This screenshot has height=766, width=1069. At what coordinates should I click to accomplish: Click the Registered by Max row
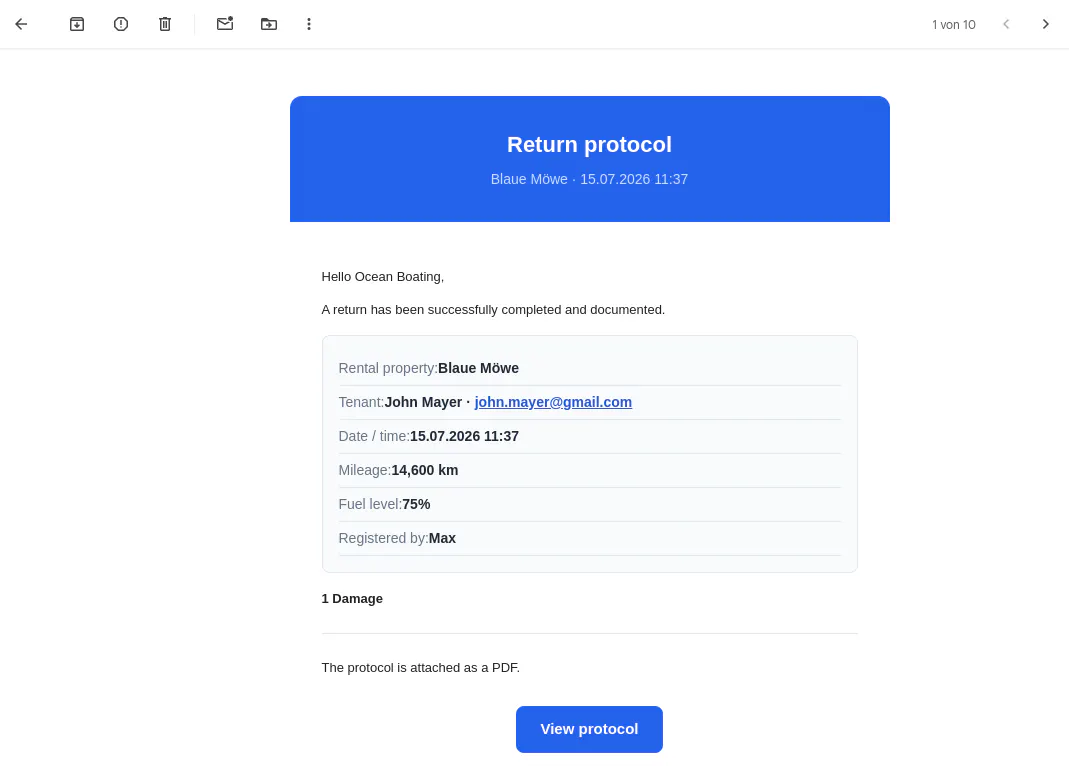tap(589, 538)
